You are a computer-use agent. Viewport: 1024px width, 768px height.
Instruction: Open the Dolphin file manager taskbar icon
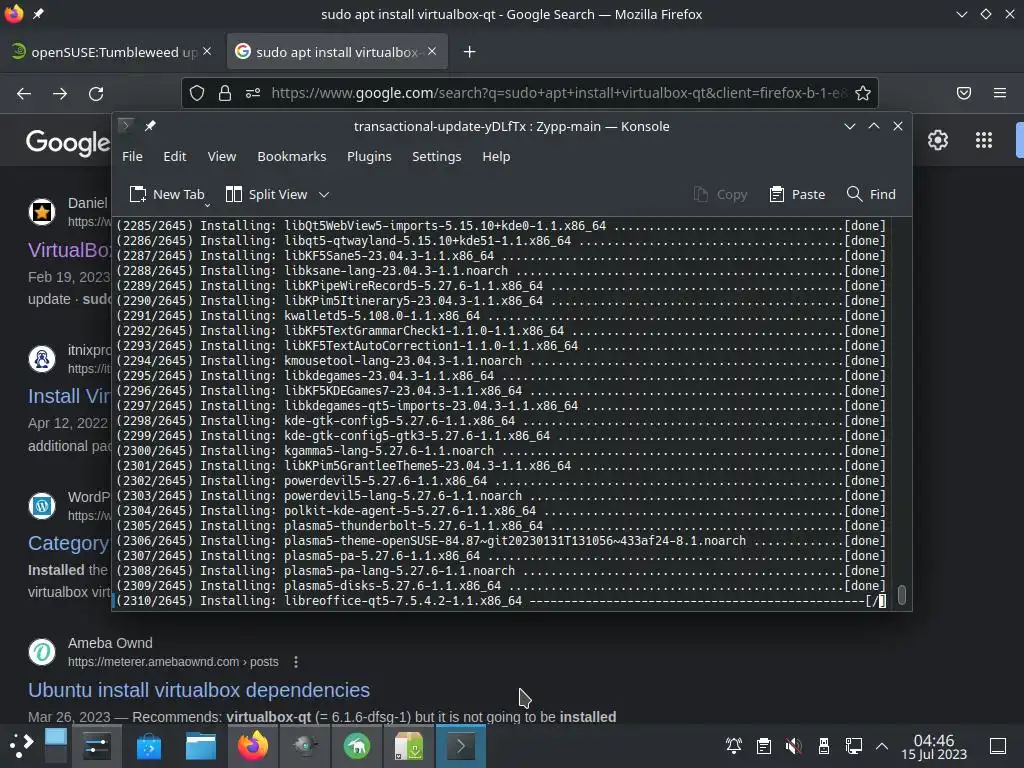point(201,746)
